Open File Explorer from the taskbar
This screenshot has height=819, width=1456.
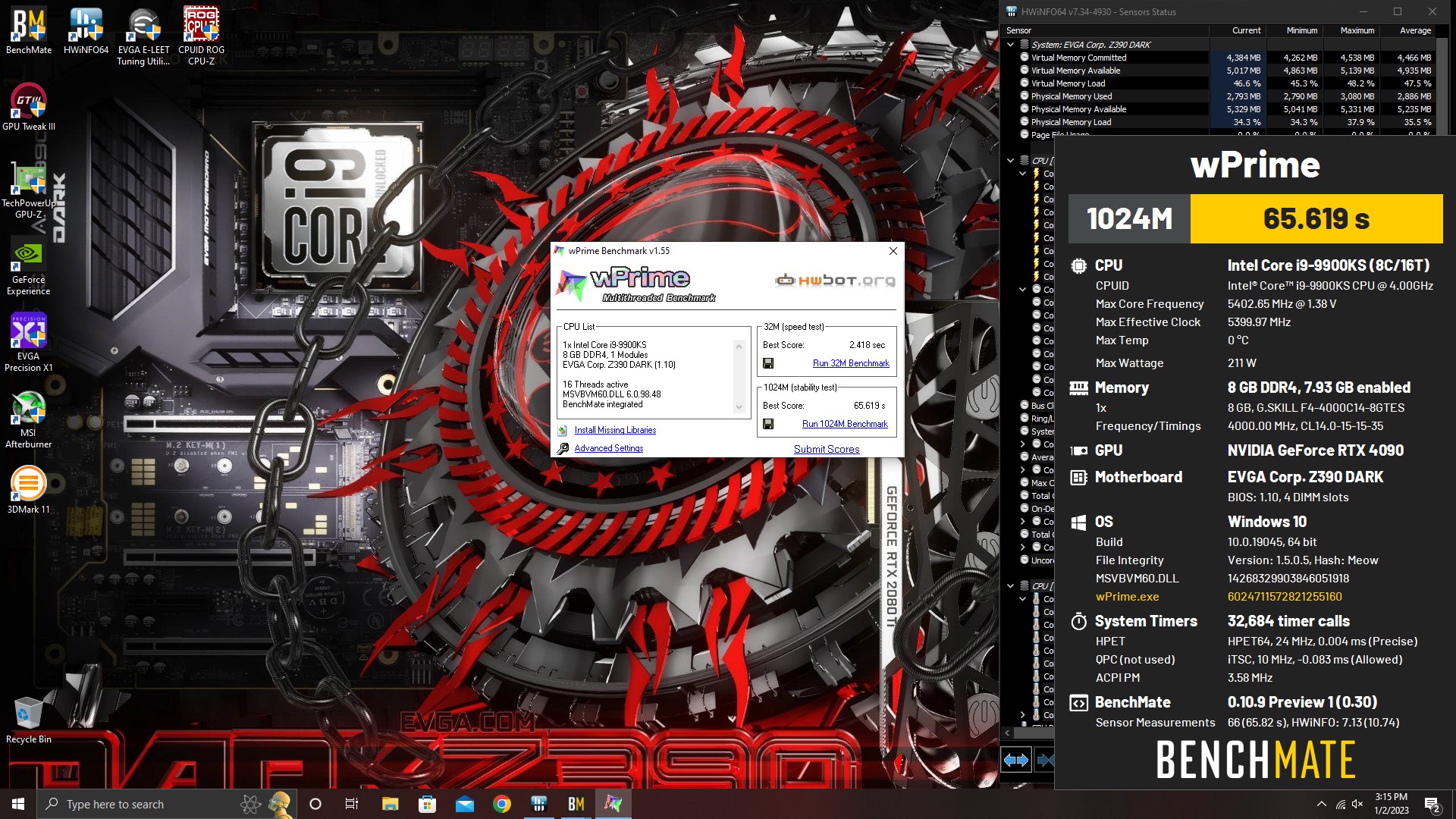click(x=390, y=804)
